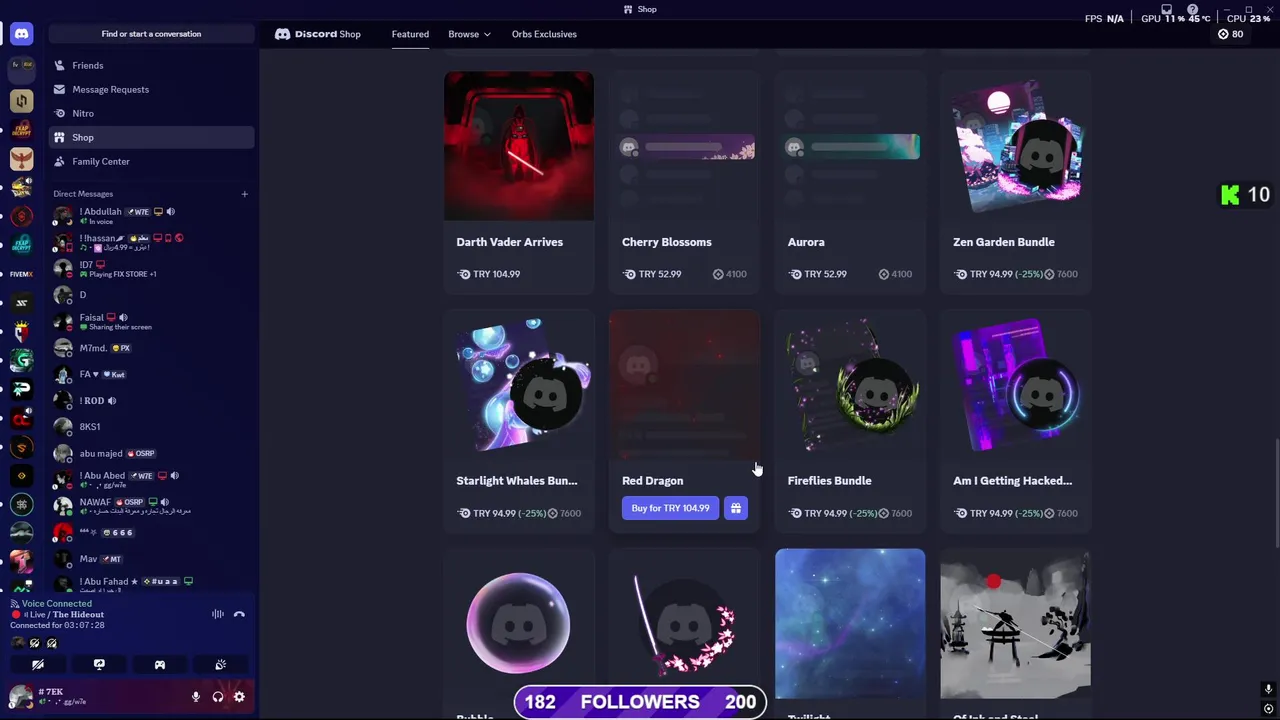Check the Orbs balance 80
Screen dimensions: 1280x720
click(x=1231, y=34)
